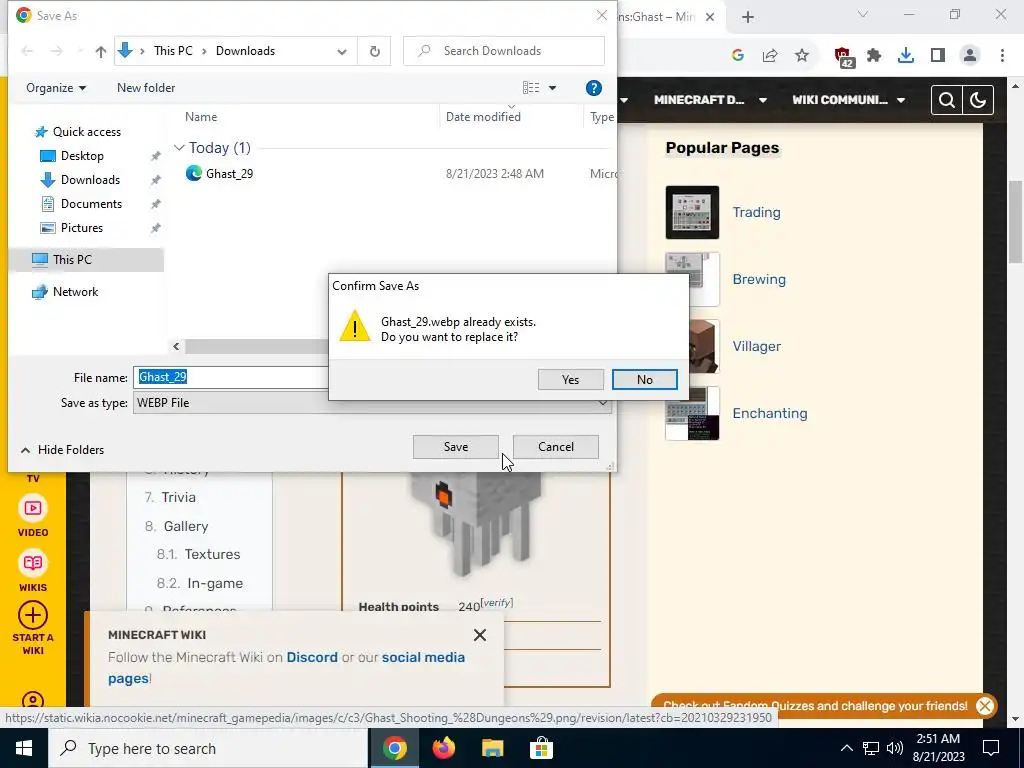Click START A WIKI plus icon

pos(33,615)
